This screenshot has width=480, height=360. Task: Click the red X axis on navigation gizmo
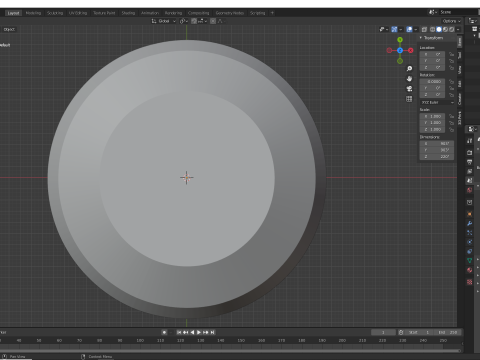(x=411, y=50)
